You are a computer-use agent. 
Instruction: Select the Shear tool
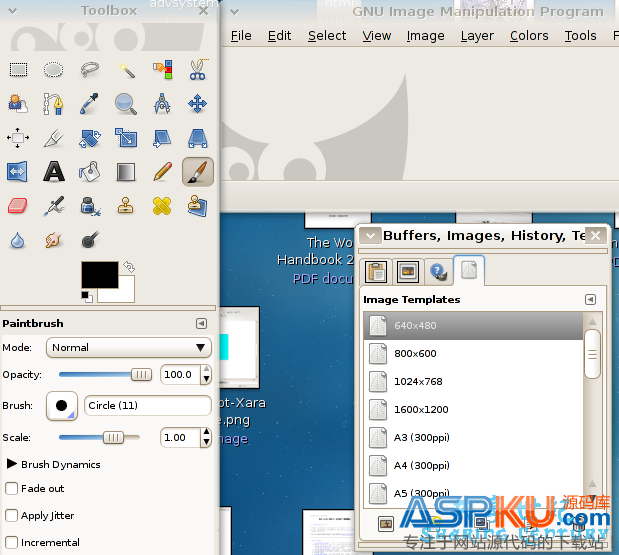pyautogui.click(x=163, y=138)
